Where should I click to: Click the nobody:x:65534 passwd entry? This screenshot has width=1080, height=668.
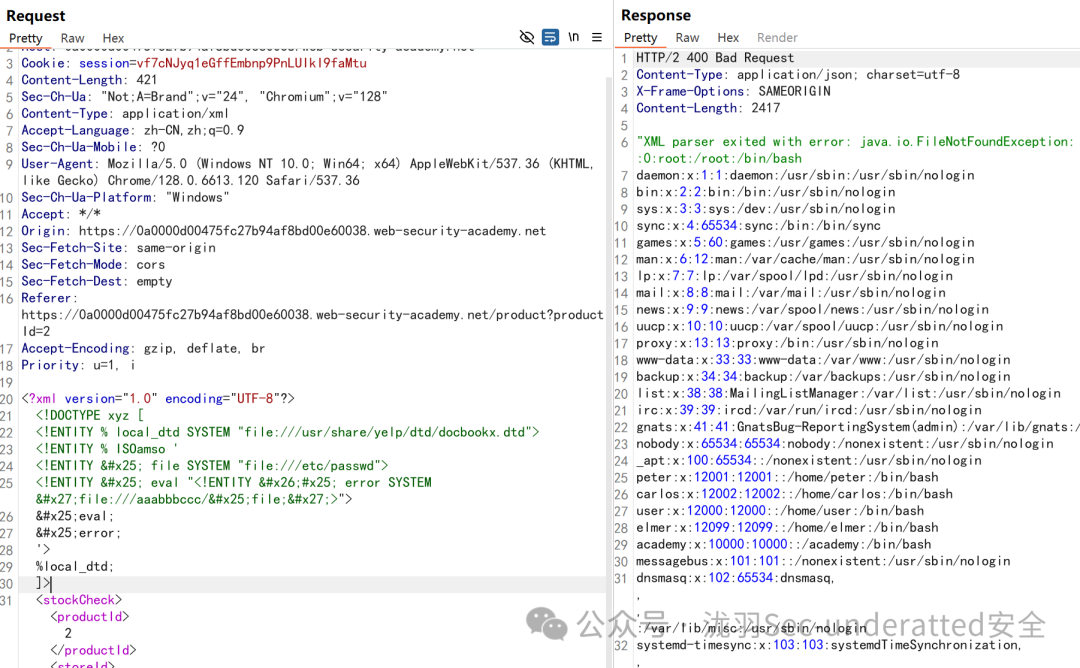(x=844, y=444)
